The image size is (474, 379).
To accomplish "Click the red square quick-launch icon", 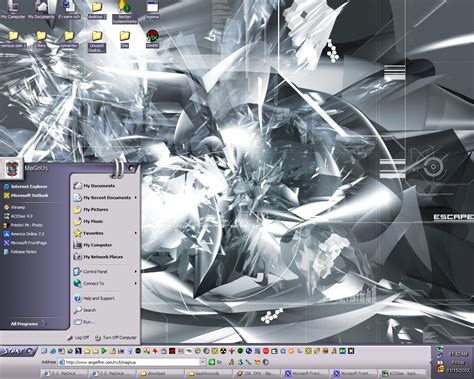I will pyautogui.click(x=172, y=351).
